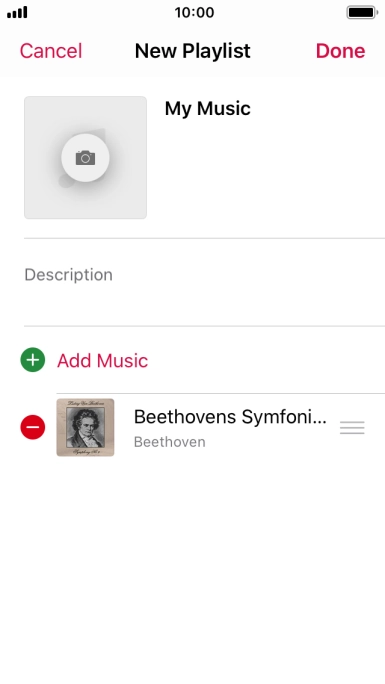Edit the My Music playlist name
Screen dimensions: 385x684
pyautogui.click(x=208, y=108)
